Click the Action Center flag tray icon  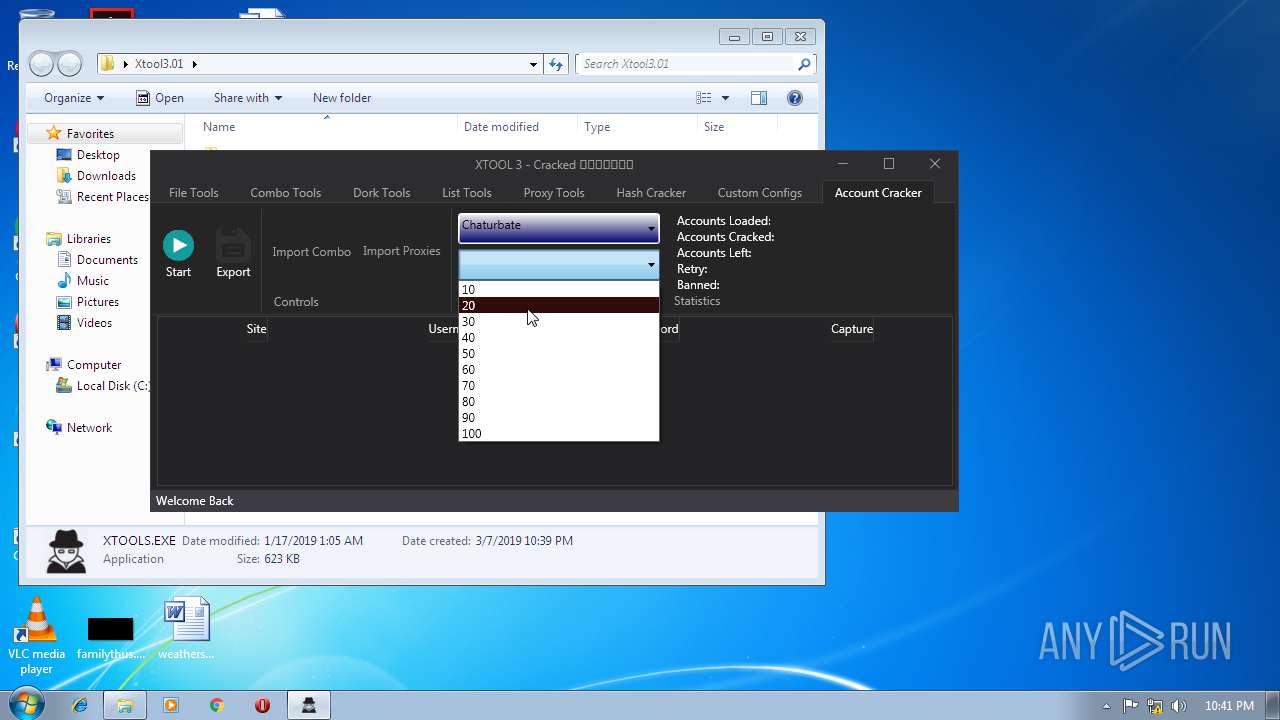pyautogui.click(x=1131, y=705)
